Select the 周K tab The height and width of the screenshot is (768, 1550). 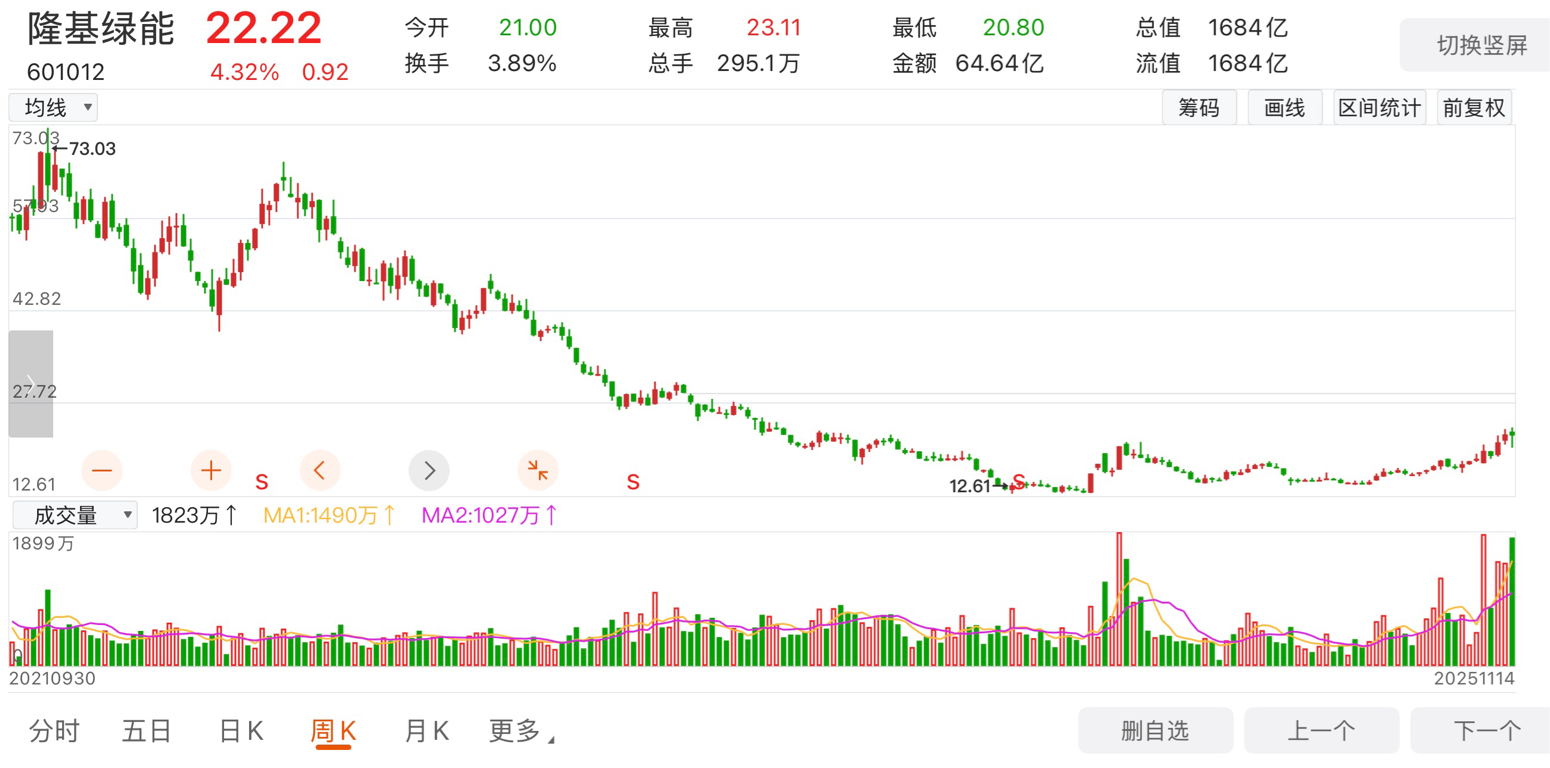point(333,732)
